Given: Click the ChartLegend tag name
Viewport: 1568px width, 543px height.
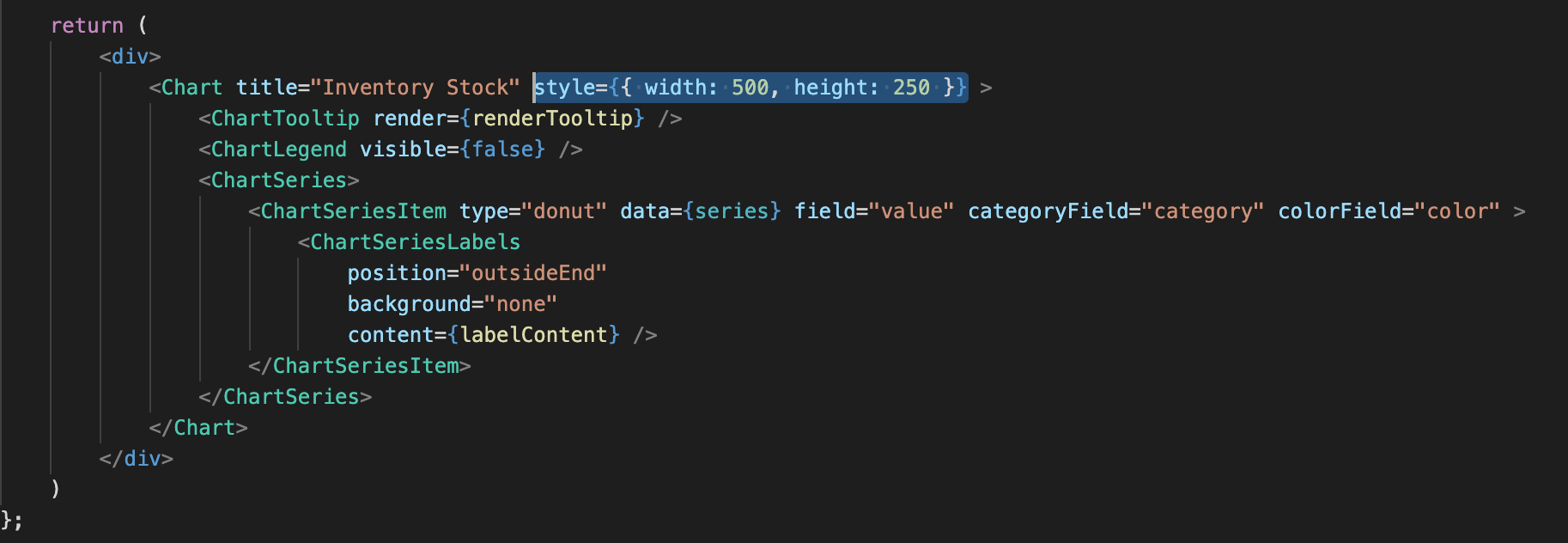Looking at the screenshot, I should [x=279, y=149].
